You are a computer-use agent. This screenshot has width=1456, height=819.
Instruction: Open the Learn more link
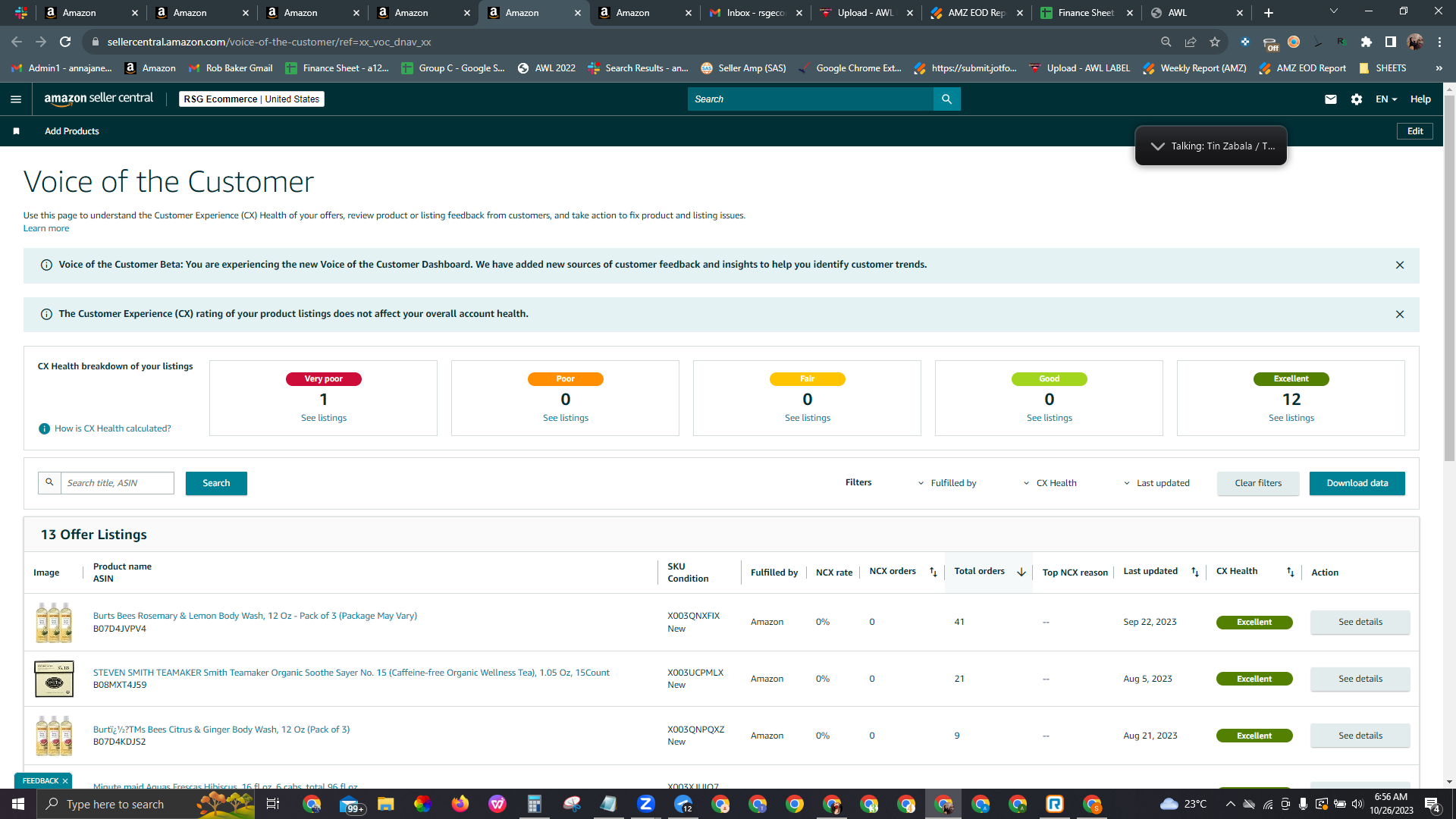point(46,229)
